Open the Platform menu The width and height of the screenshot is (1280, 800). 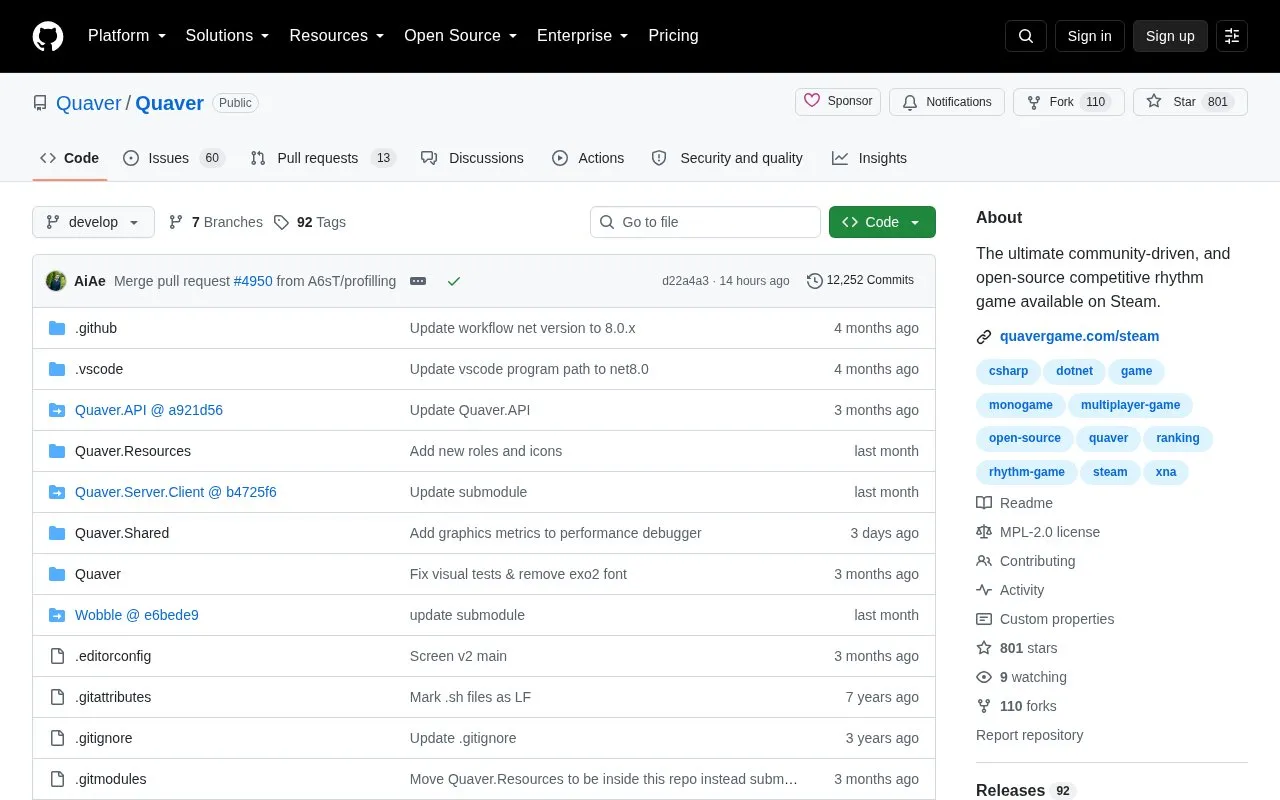[127, 36]
